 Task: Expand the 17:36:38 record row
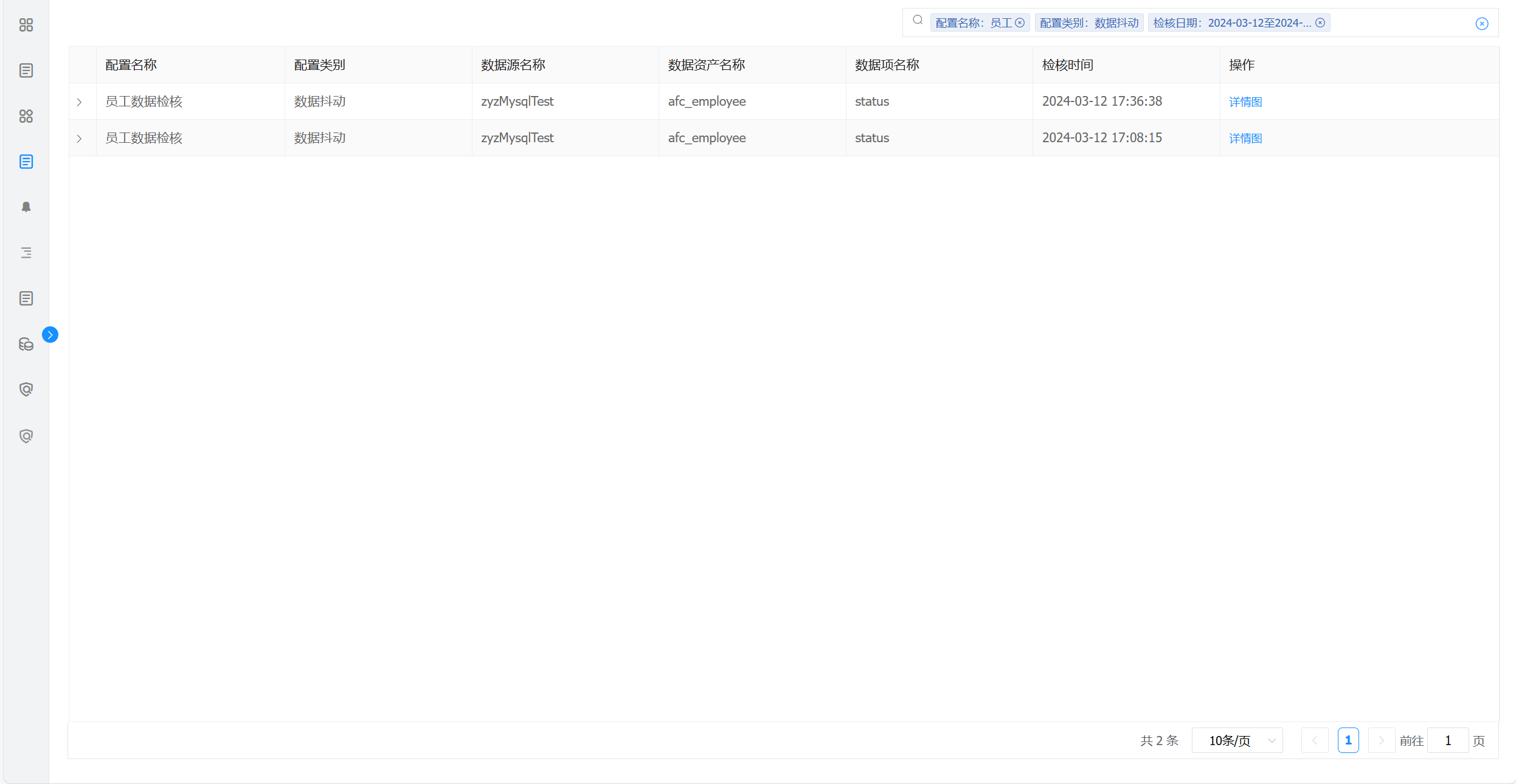(x=79, y=102)
